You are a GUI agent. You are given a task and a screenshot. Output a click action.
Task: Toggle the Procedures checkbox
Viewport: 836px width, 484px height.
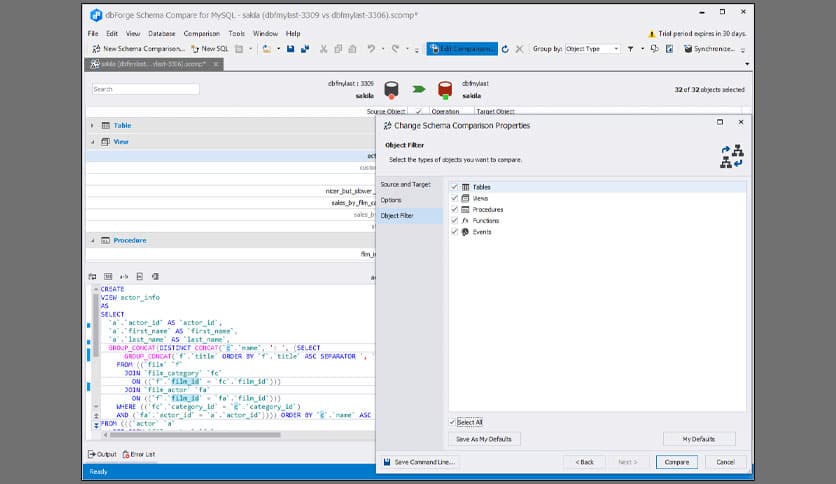pos(454,209)
